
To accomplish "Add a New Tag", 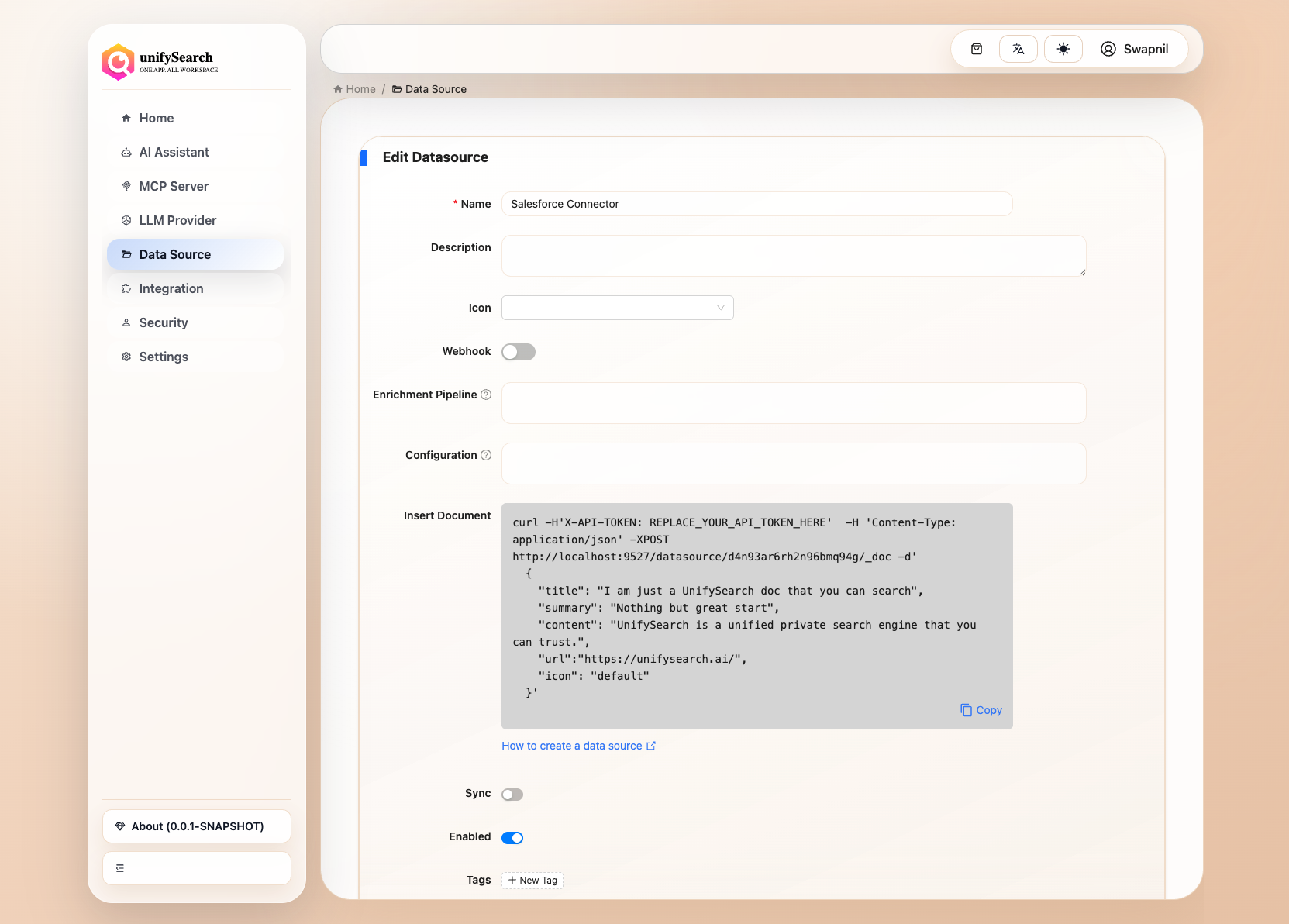I will tap(532, 880).
